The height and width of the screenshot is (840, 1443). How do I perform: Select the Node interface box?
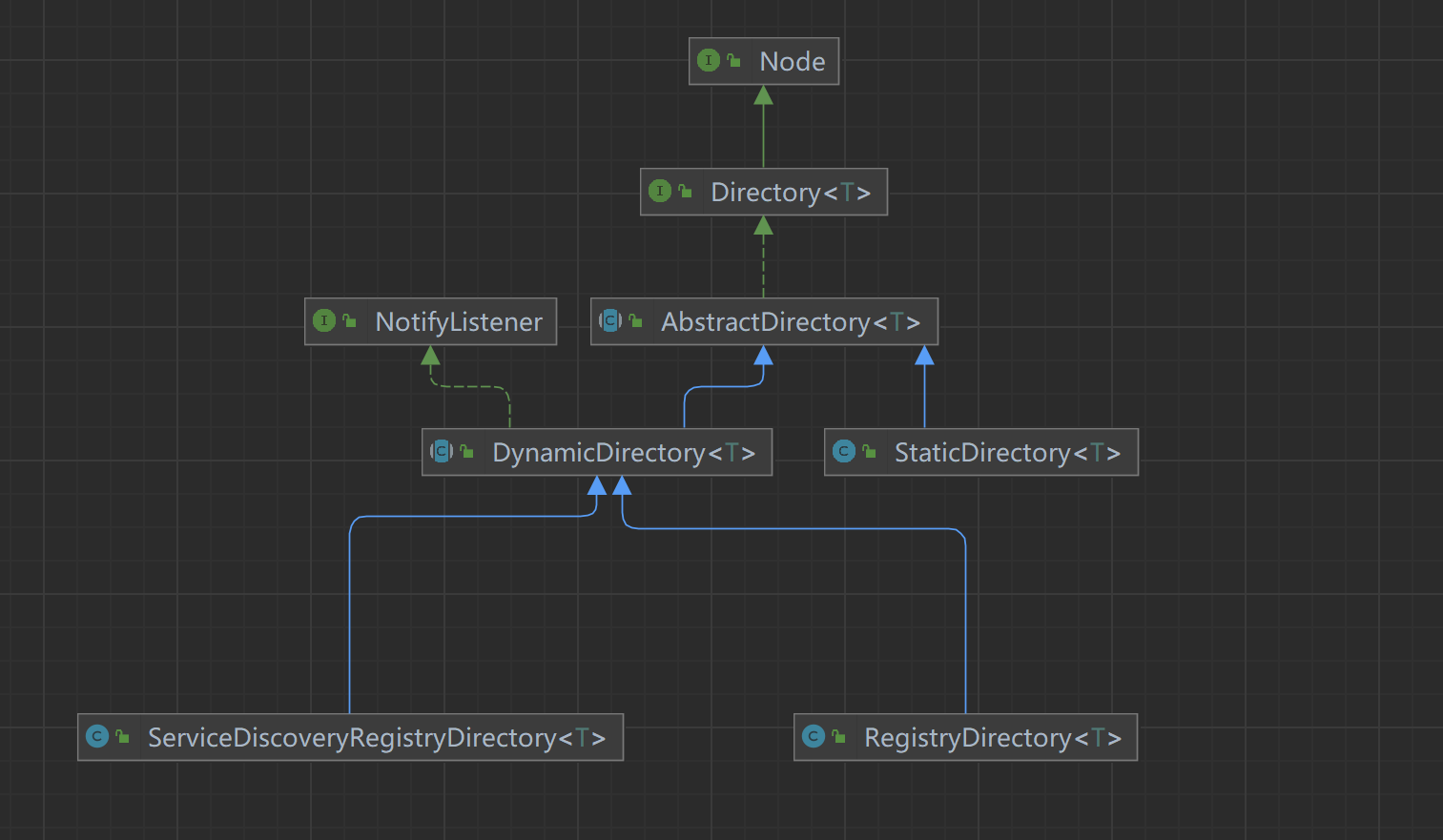(x=764, y=61)
